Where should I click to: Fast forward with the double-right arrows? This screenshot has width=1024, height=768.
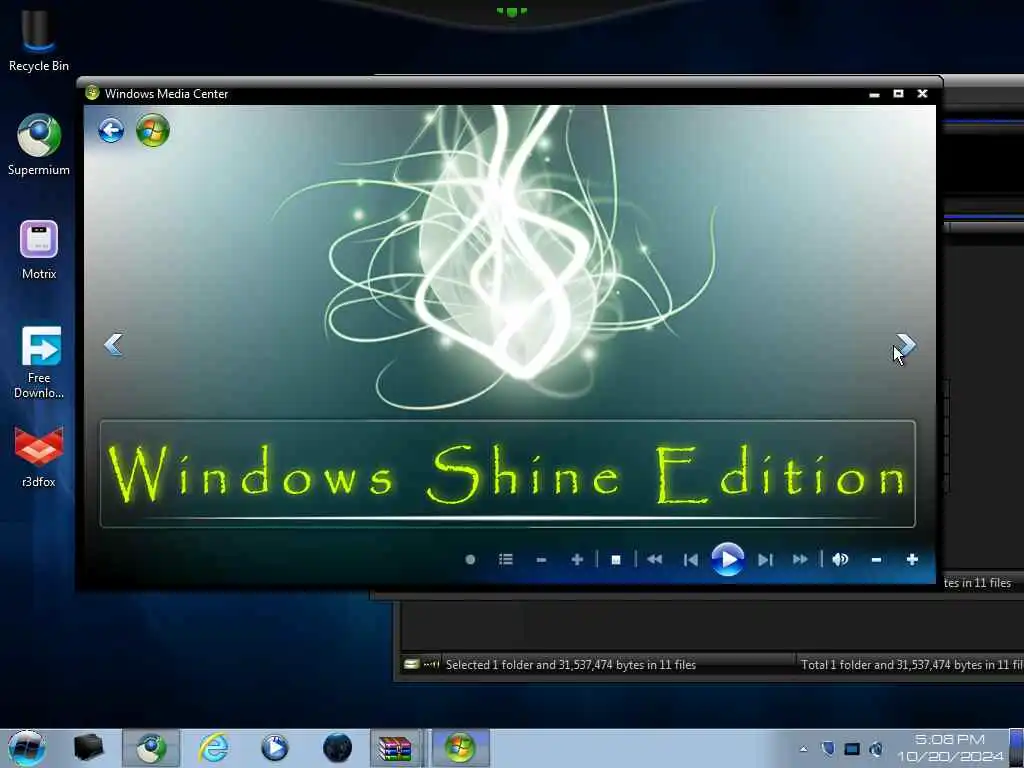800,560
